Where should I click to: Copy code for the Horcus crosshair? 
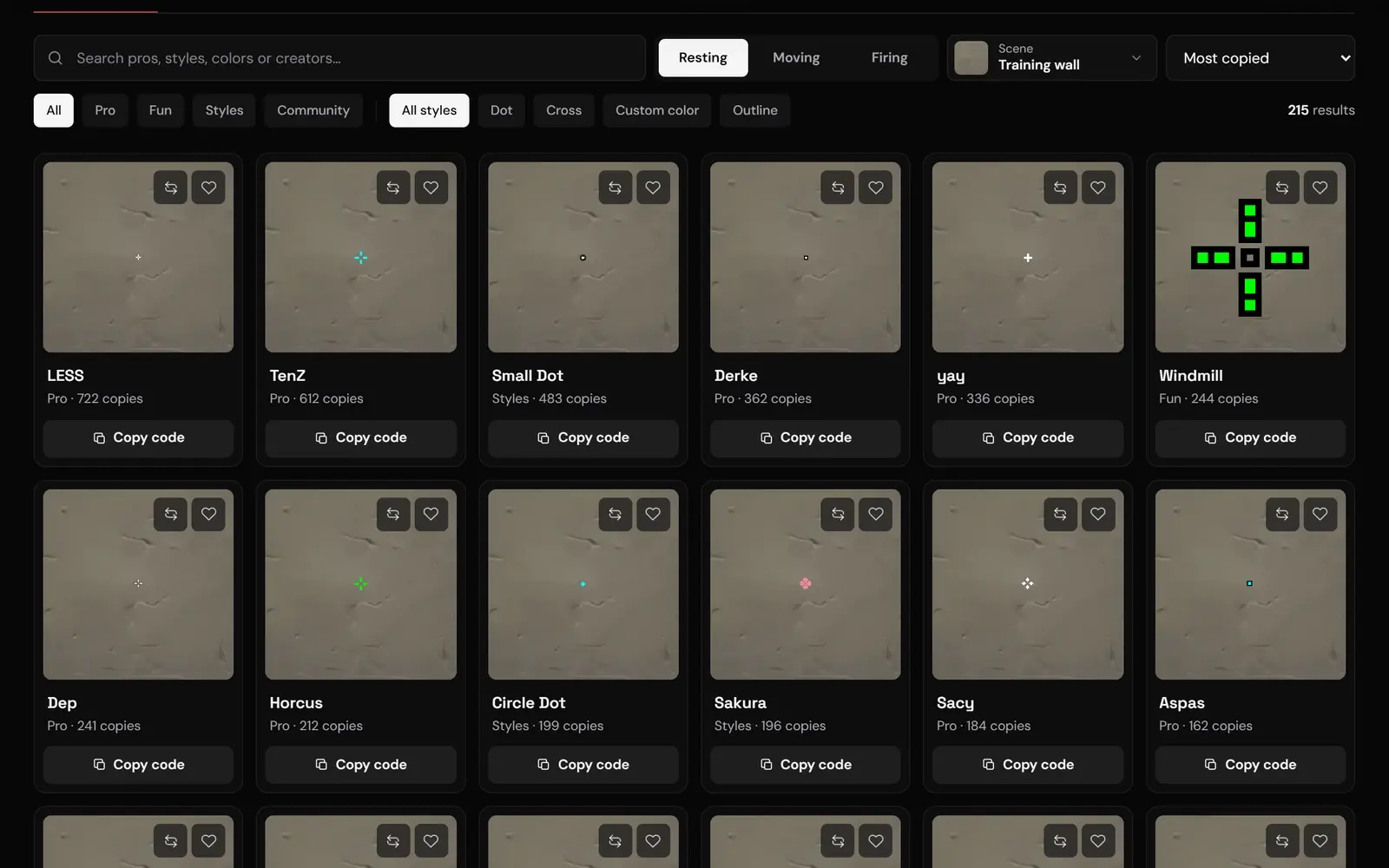(x=360, y=765)
